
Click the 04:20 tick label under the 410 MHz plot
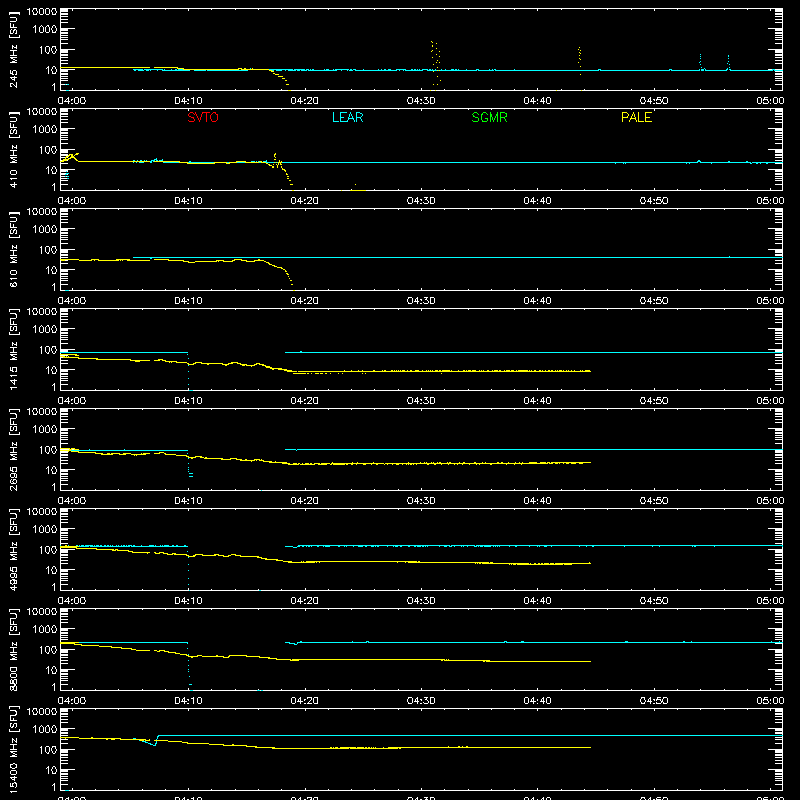tap(305, 201)
